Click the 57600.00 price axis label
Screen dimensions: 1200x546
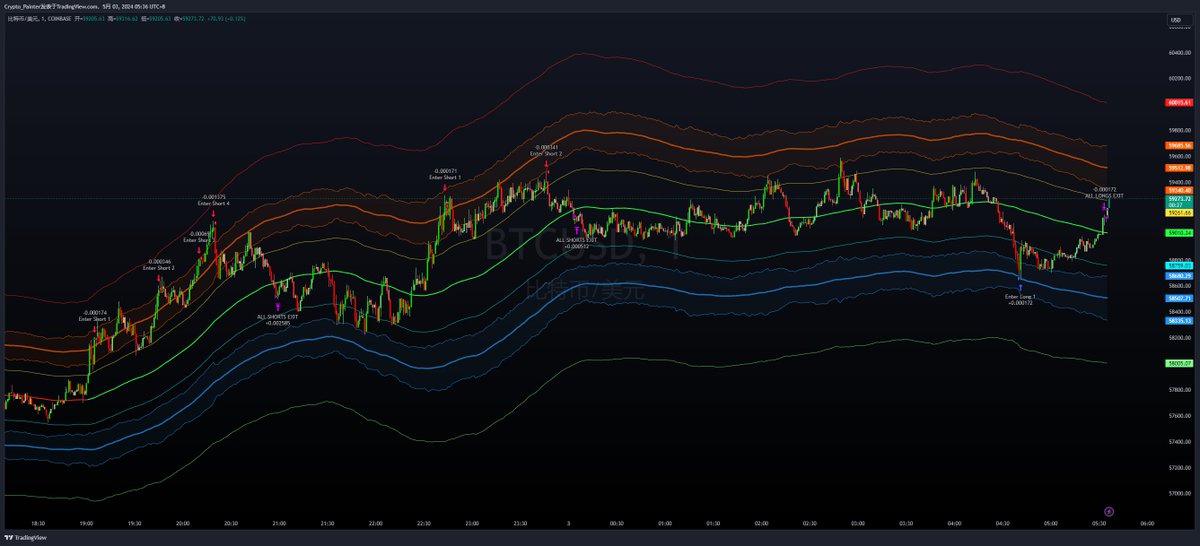click(1180, 416)
